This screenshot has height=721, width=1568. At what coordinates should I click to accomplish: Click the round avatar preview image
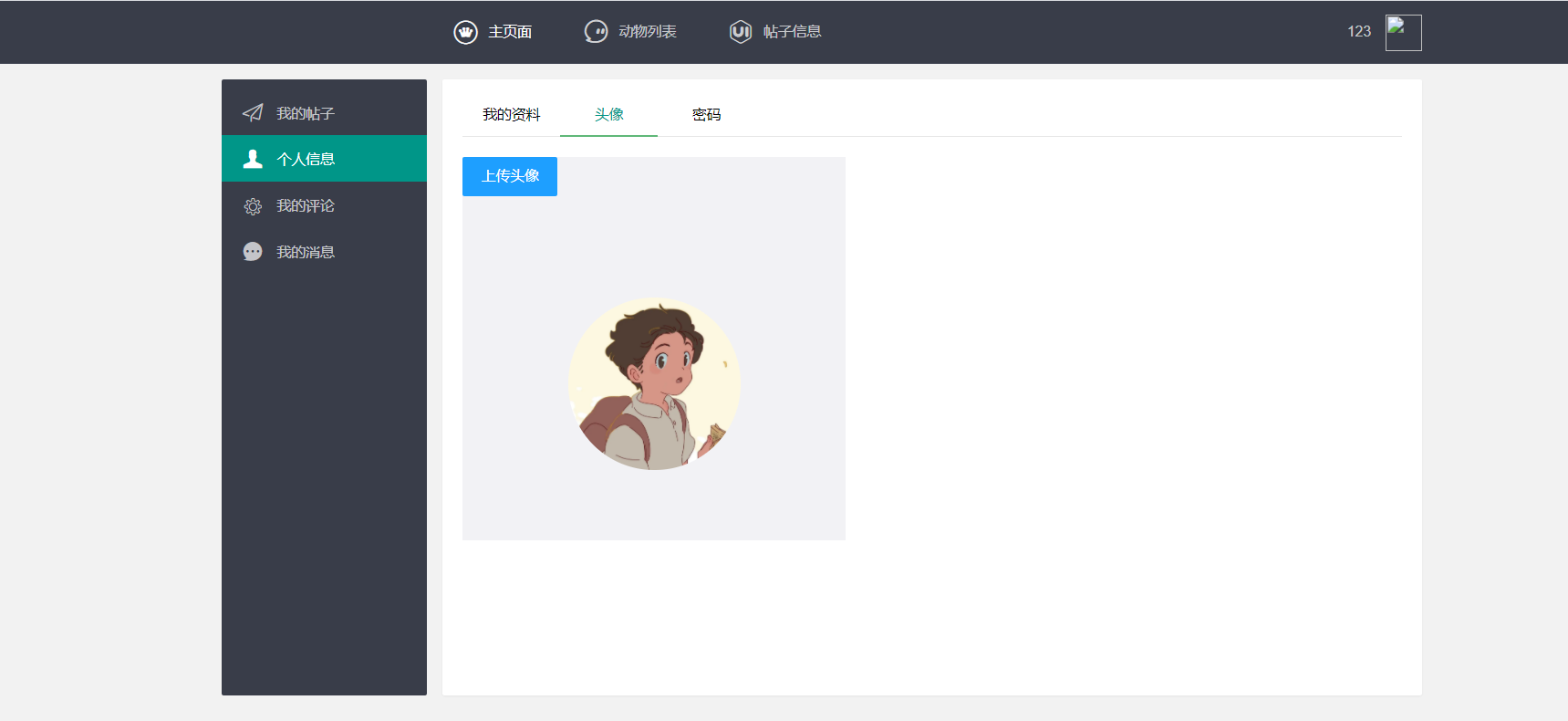click(654, 383)
